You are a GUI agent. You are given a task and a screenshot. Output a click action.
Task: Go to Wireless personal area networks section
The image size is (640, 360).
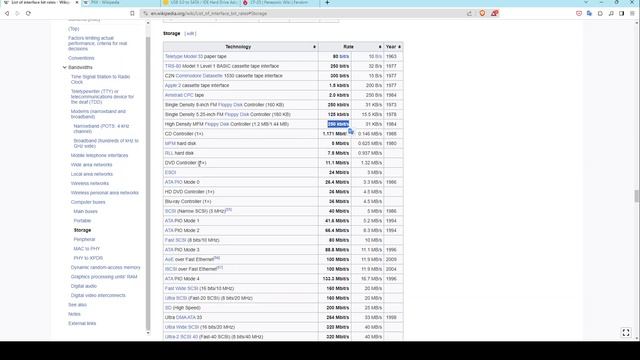pyautogui.click(x=104, y=193)
